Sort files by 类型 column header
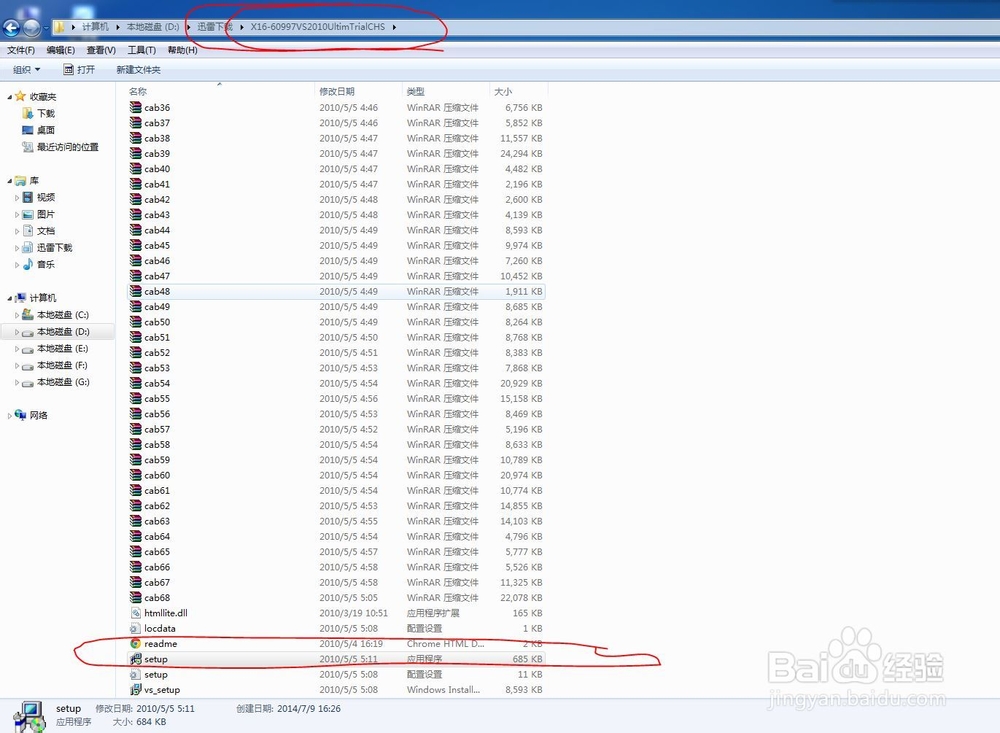1000x733 pixels. (x=446, y=91)
